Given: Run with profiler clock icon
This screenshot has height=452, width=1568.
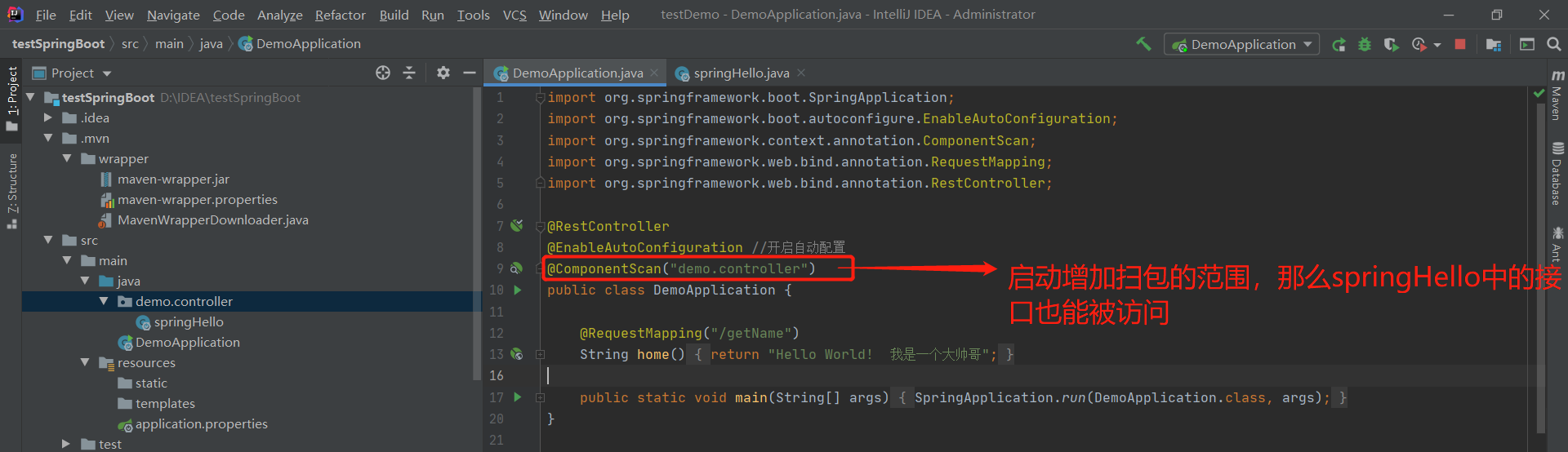Looking at the screenshot, I should 1419,45.
